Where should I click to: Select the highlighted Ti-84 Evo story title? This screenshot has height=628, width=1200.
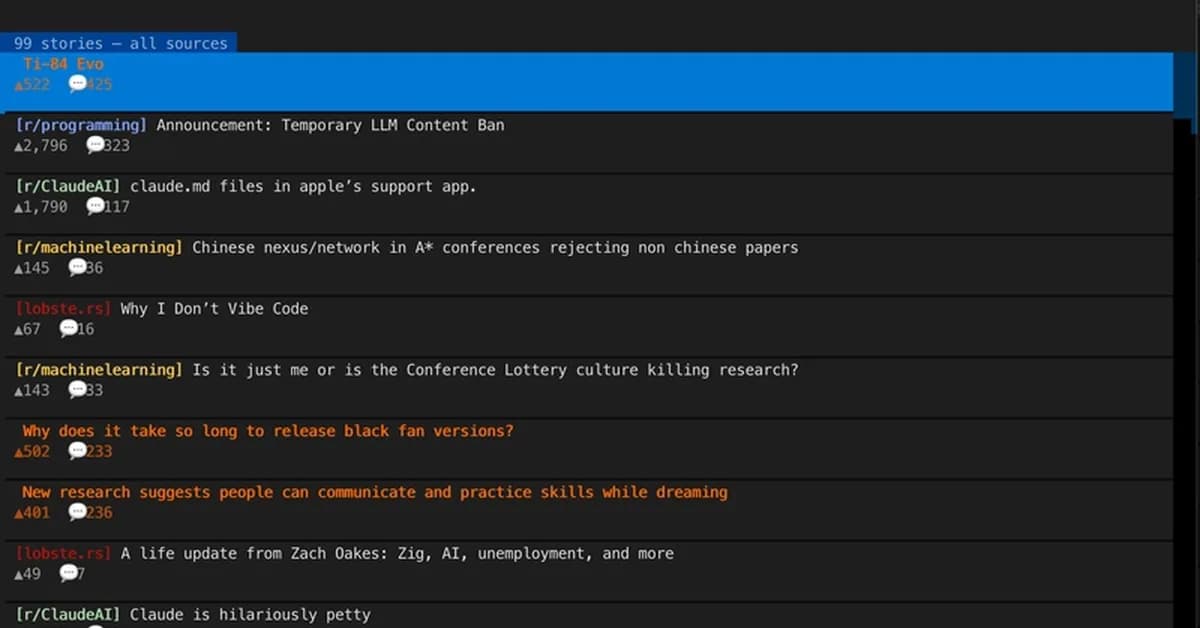point(63,64)
